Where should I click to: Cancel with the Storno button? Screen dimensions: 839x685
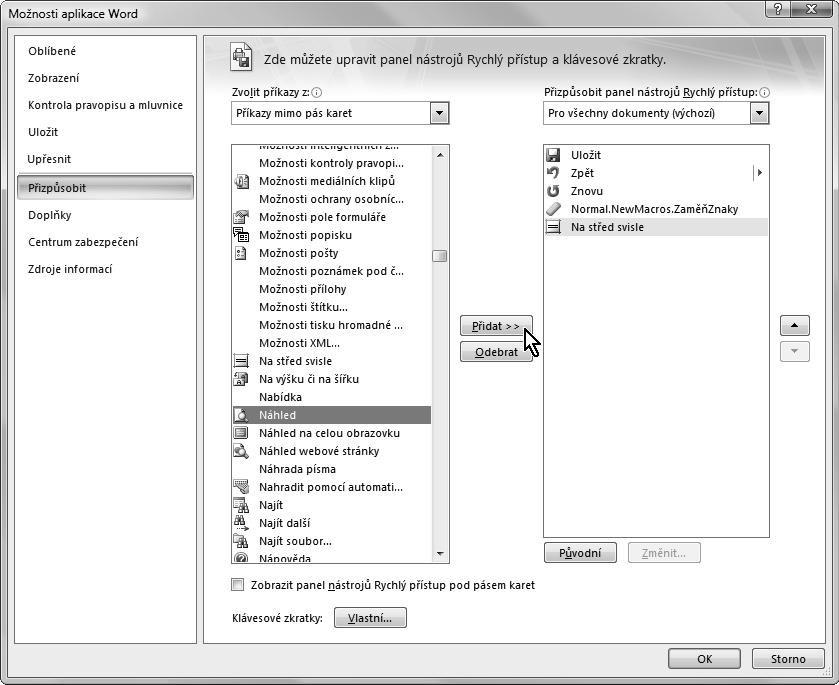coord(788,659)
